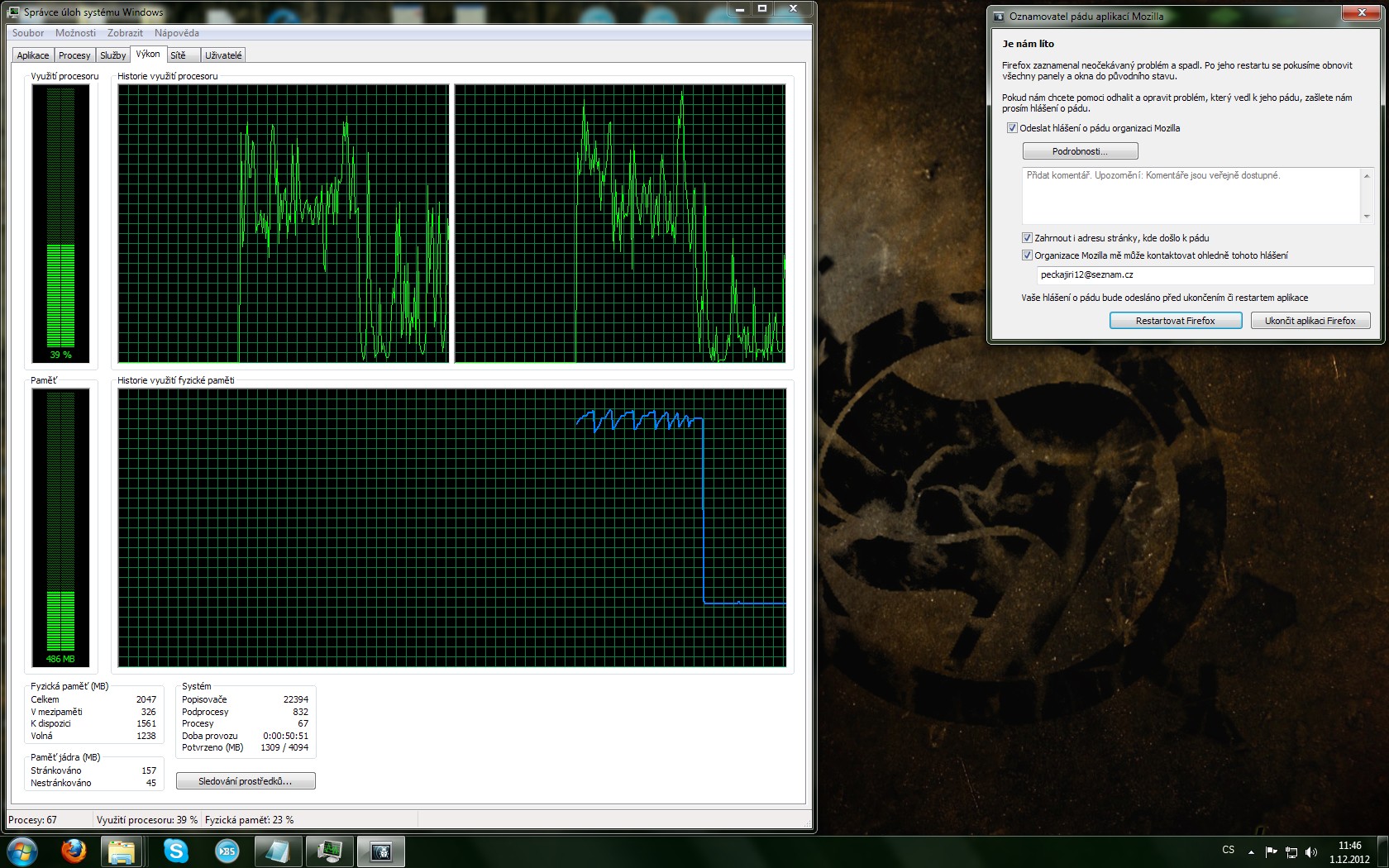The height and width of the screenshot is (868, 1389).
Task: Click the email address field
Action: click(x=1205, y=275)
